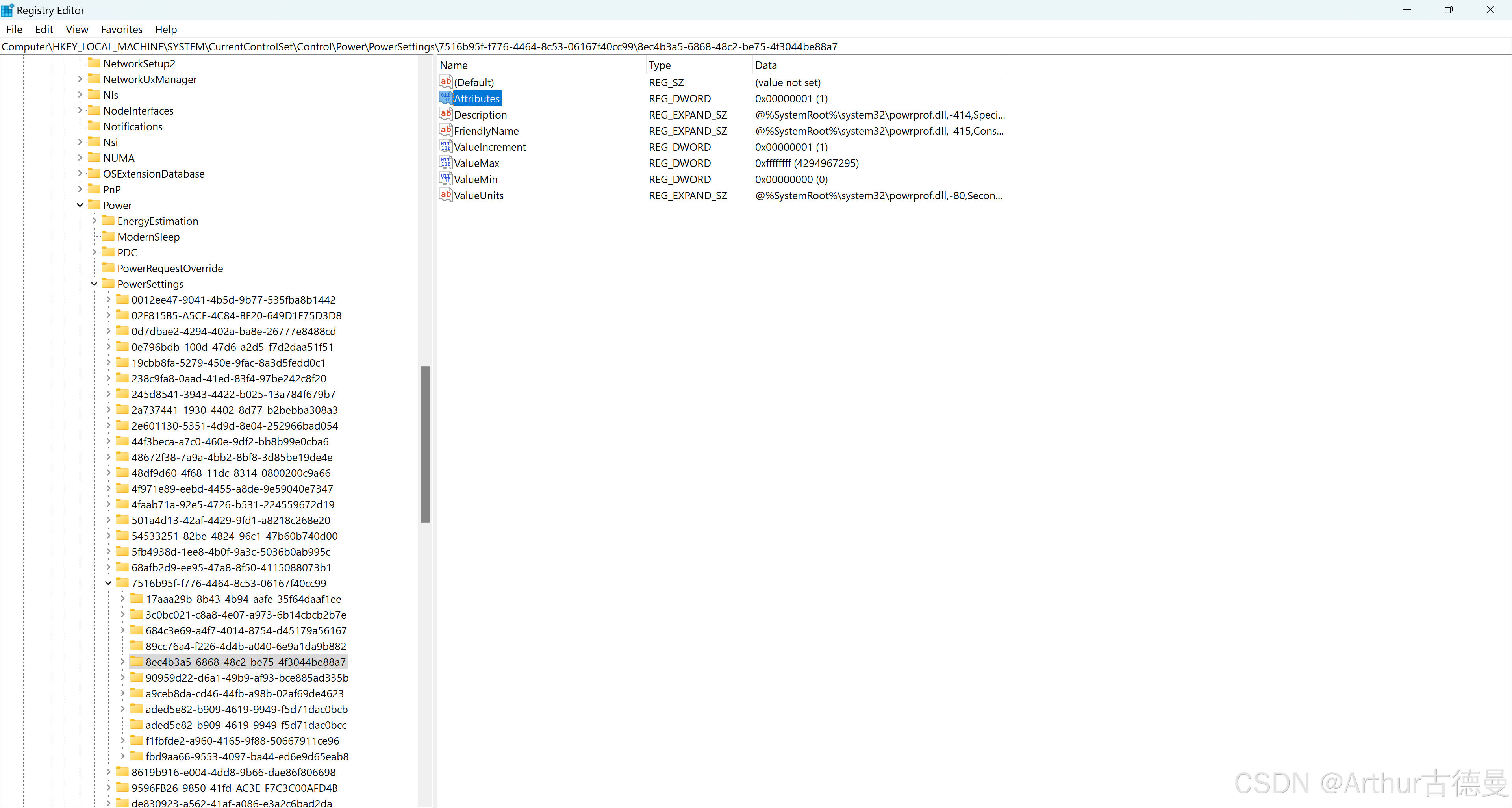The image size is (1512, 808).
Task: Click the tree pane vertical scrollbar thumb
Action: (x=425, y=444)
